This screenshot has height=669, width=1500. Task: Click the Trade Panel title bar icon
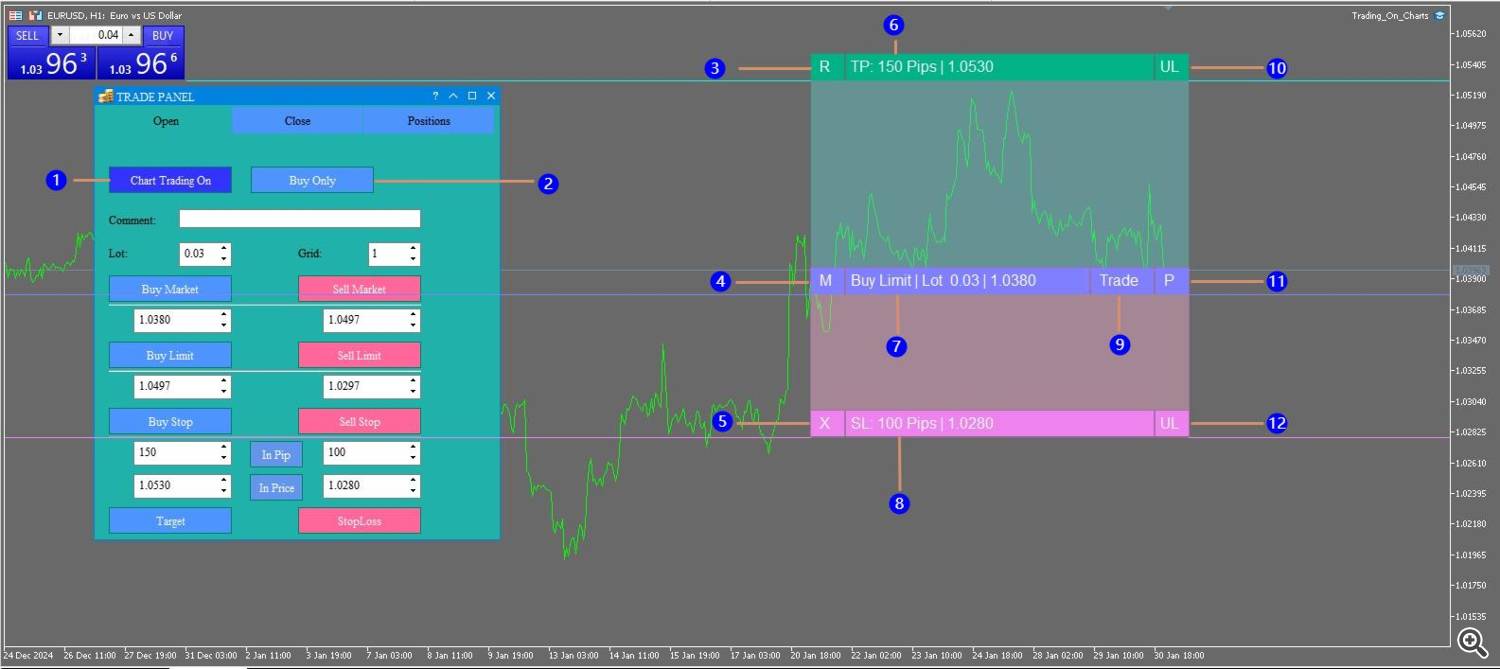pyautogui.click(x=106, y=96)
